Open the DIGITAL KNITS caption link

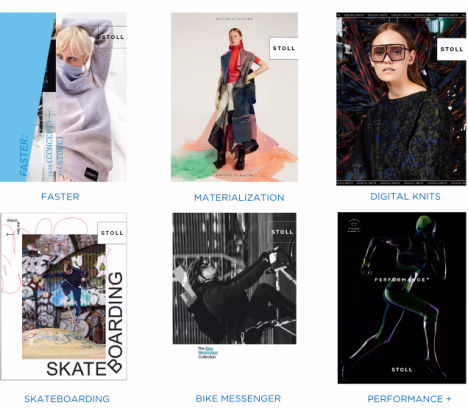coord(405,197)
